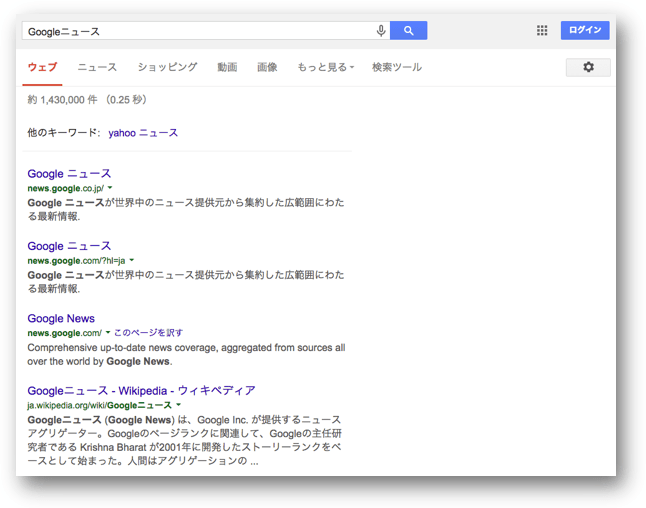Expand the もっと見る dropdown
Screen dimensions: 646x508
click(x=325, y=67)
